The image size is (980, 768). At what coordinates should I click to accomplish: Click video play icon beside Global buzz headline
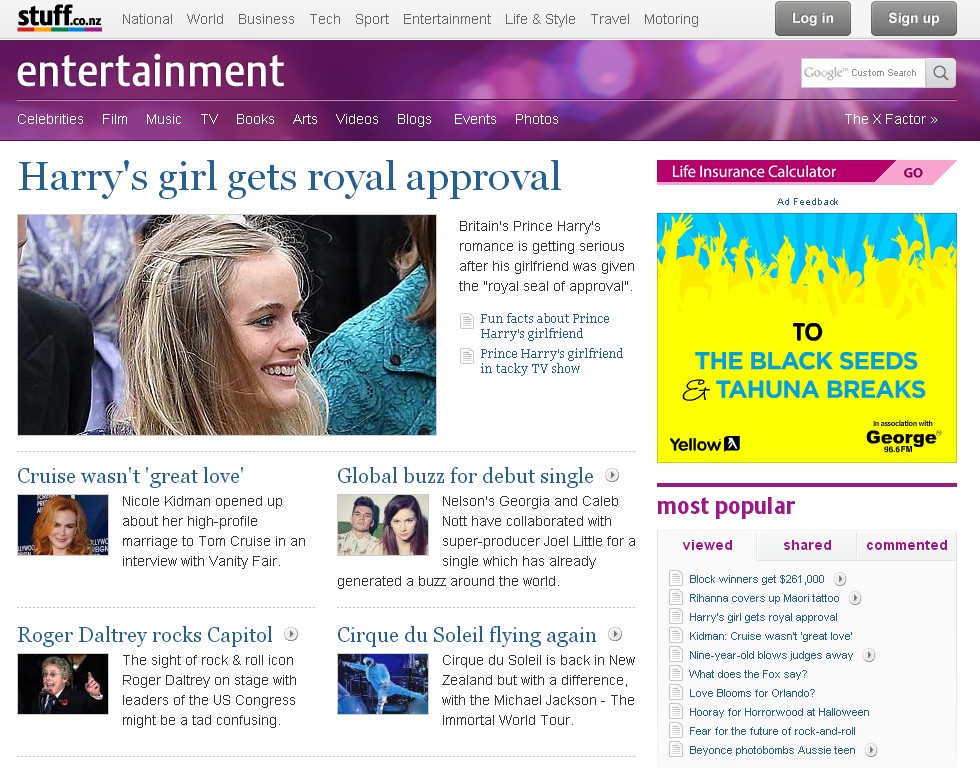click(x=612, y=475)
